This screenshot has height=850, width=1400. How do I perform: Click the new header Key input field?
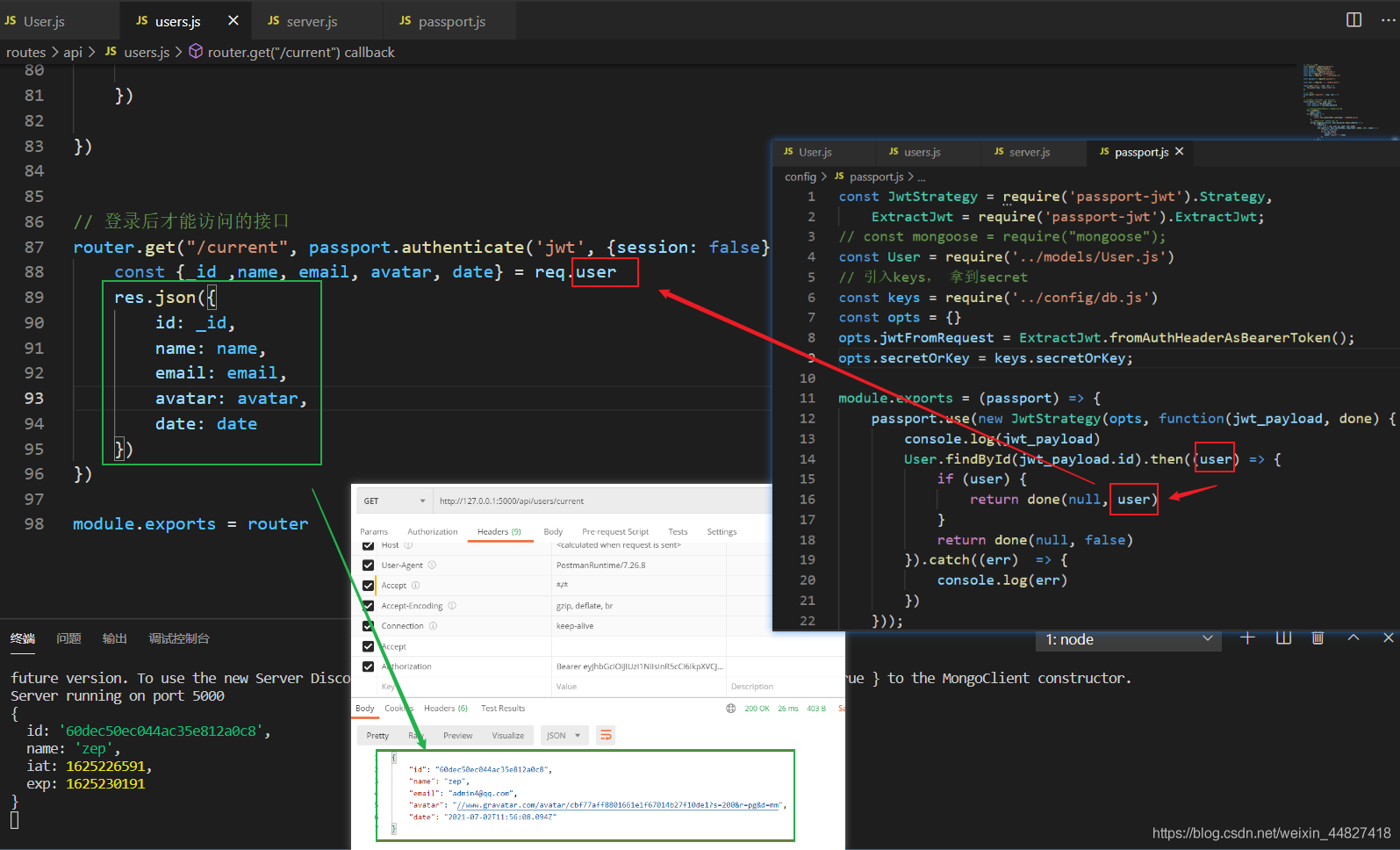coord(463,687)
